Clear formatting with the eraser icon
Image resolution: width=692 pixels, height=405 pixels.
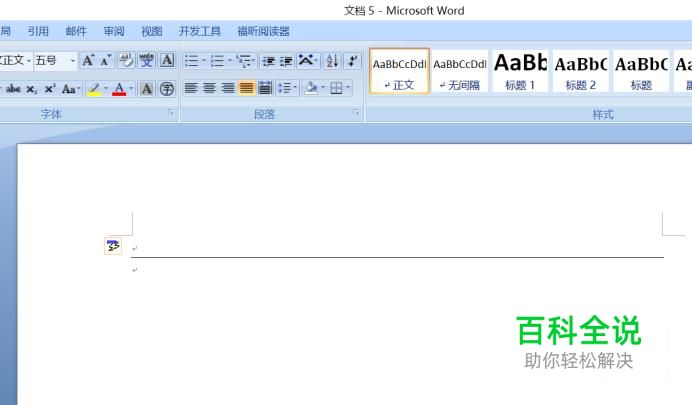click(126, 60)
